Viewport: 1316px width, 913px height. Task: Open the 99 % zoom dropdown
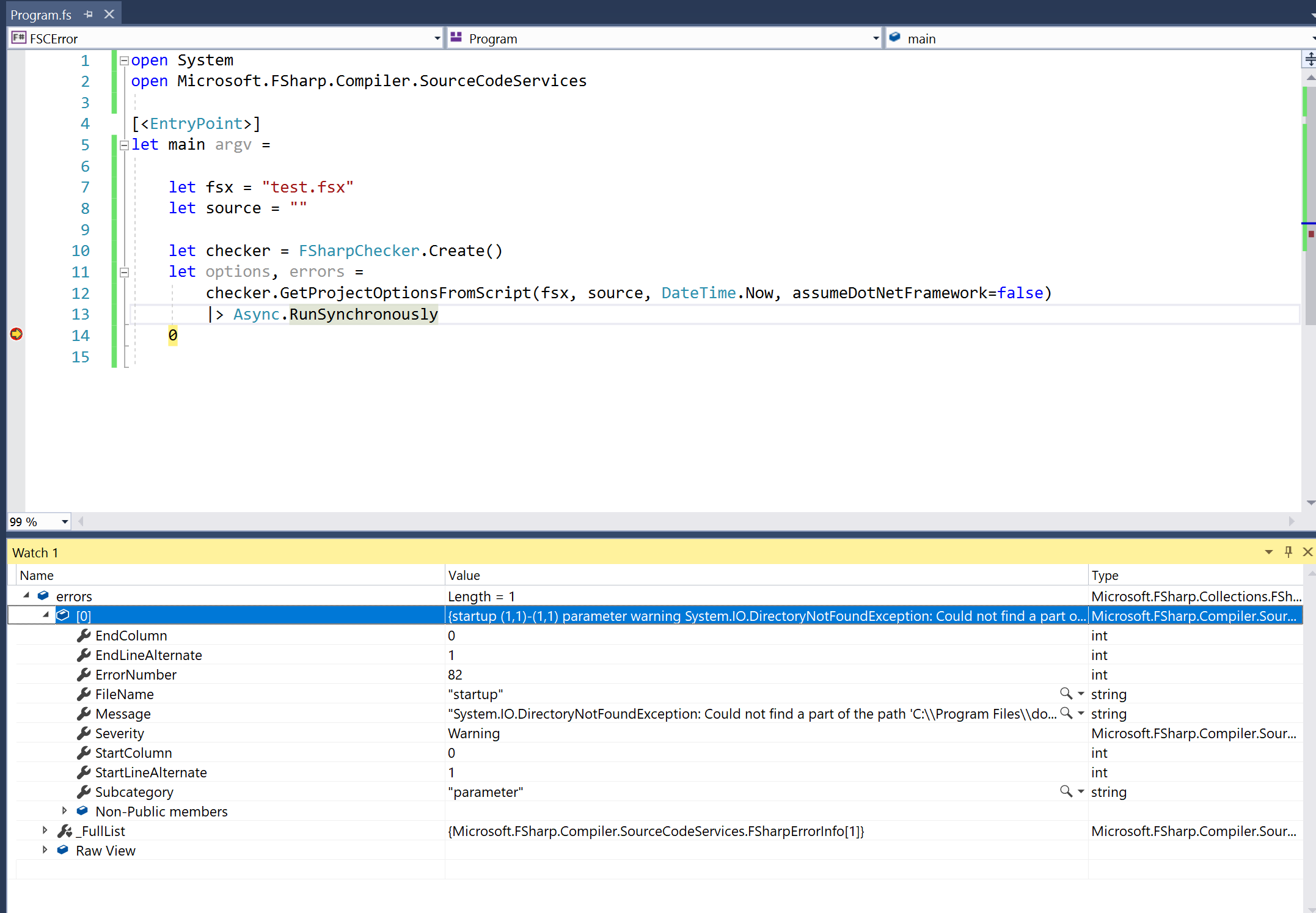(64, 522)
